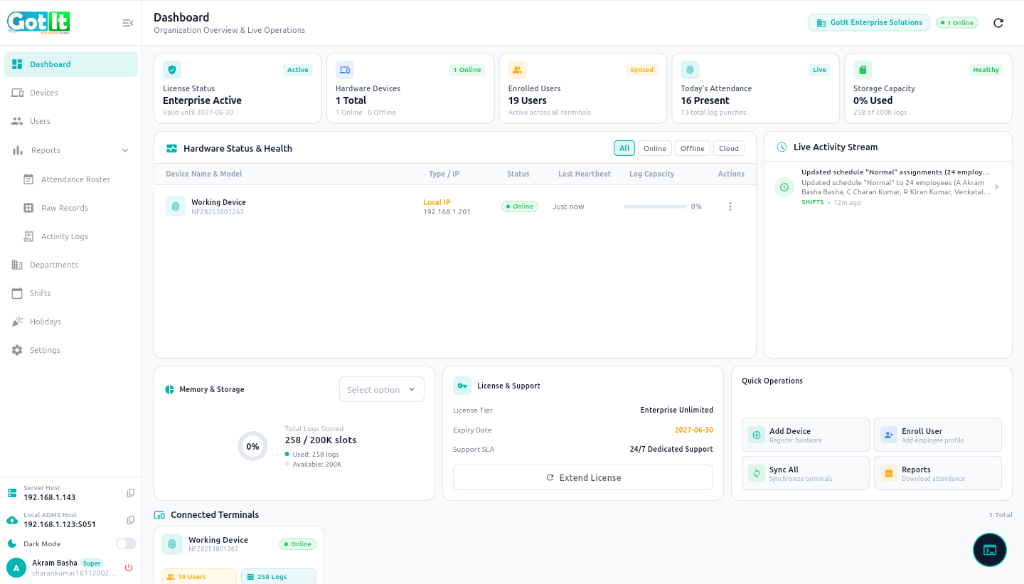Open Devices in the sidebar

(71, 93)
